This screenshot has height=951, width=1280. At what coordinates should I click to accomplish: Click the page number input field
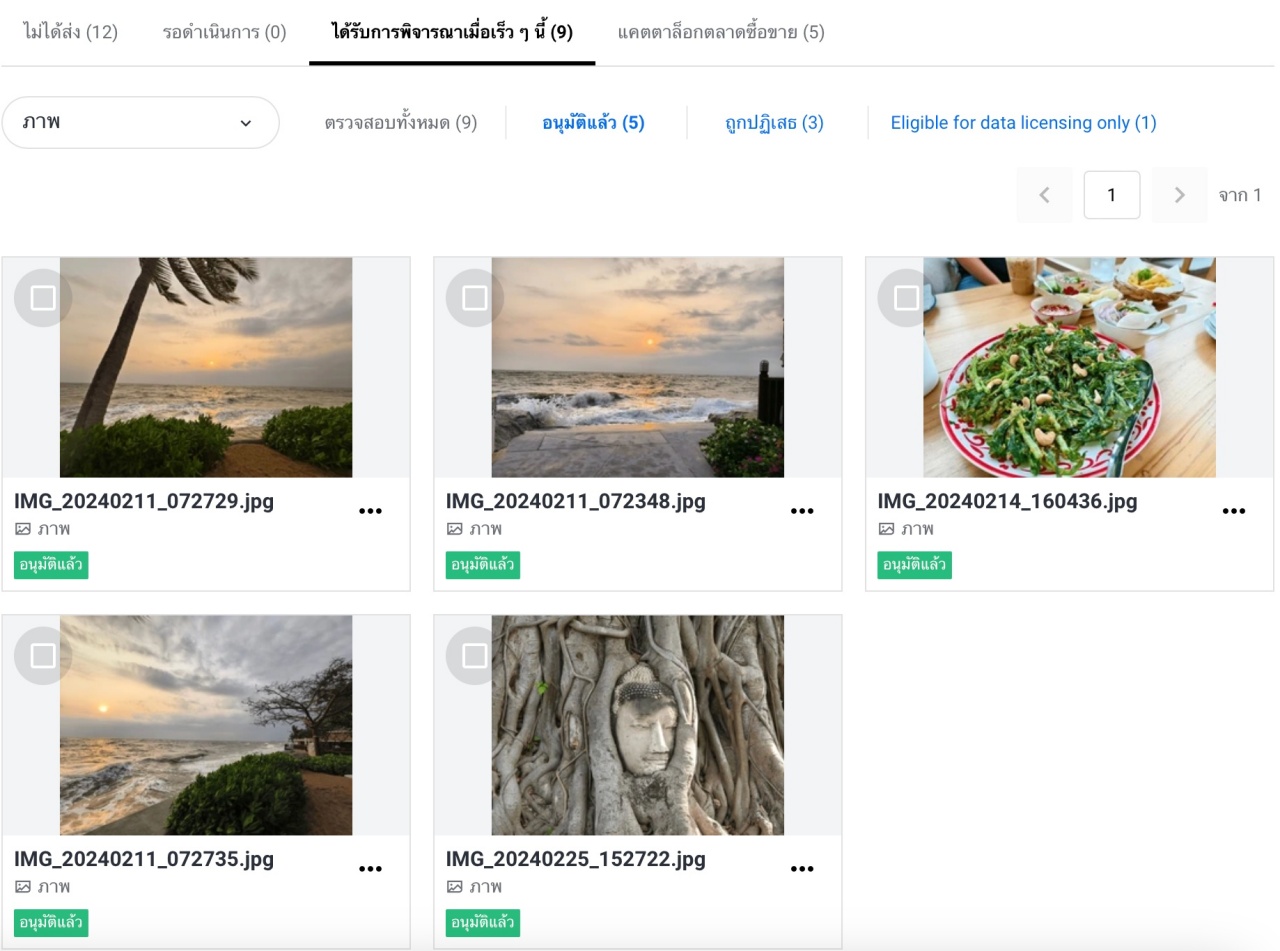click(x=1111, y=195)
